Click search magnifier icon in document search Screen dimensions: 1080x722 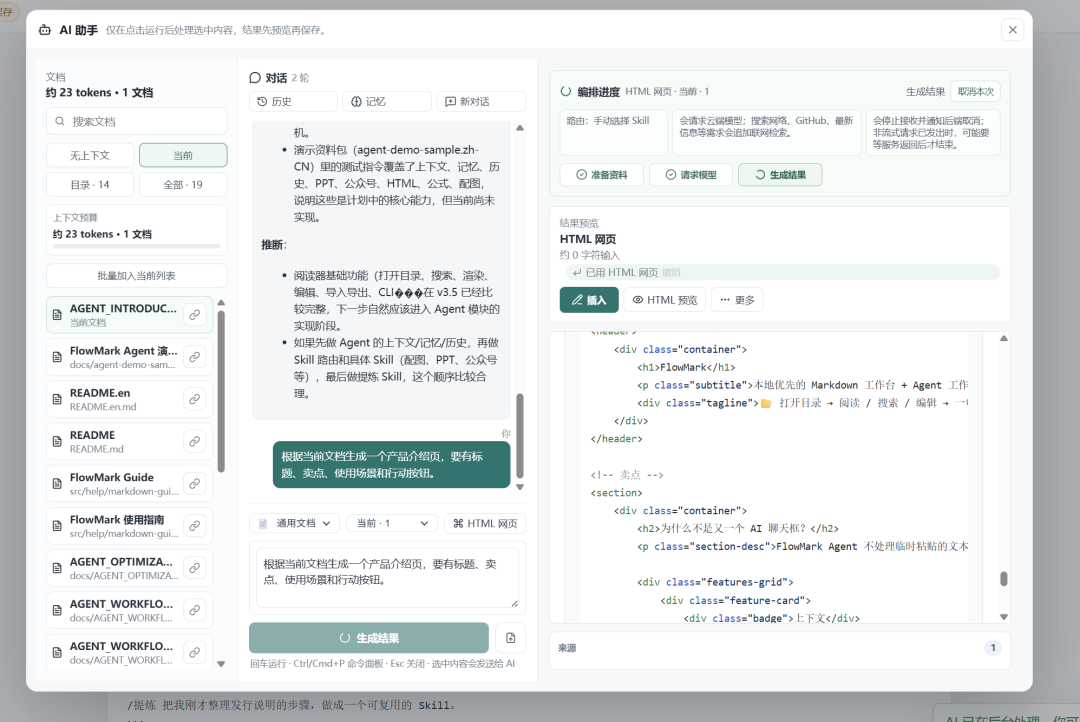pyautogui.click(x=59, y=121)
